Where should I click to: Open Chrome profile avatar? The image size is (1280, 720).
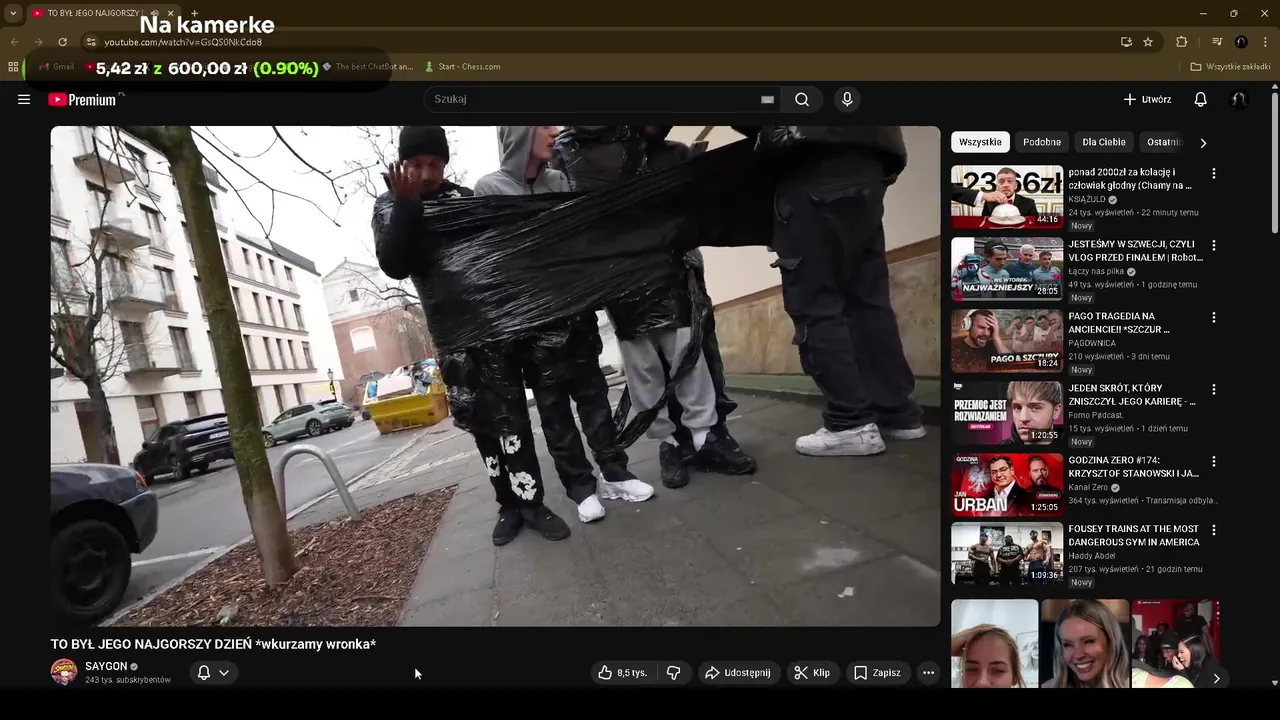click(1241, 42)
